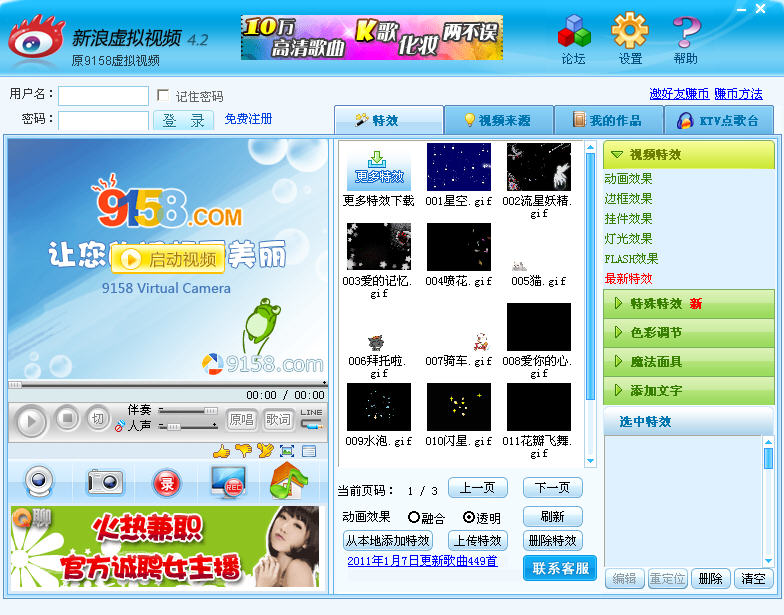
Task: Collapse the 视频特效 section
Action: [x=688, y=154]
